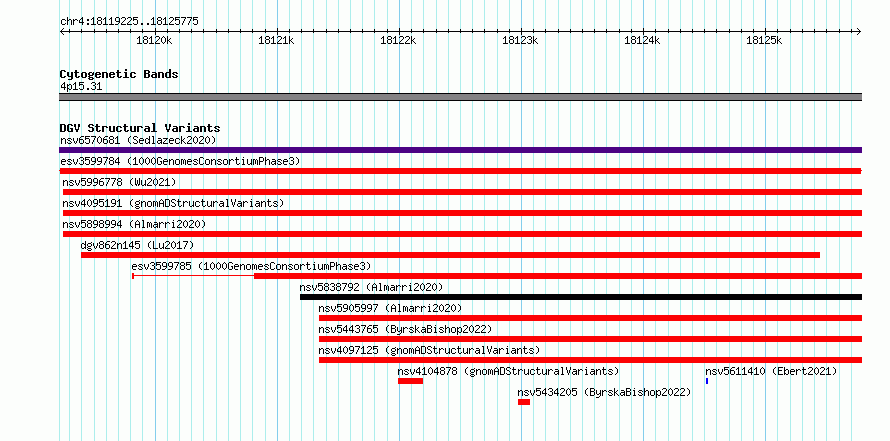Select the red bar under nsv5443765

click(590, 339)
